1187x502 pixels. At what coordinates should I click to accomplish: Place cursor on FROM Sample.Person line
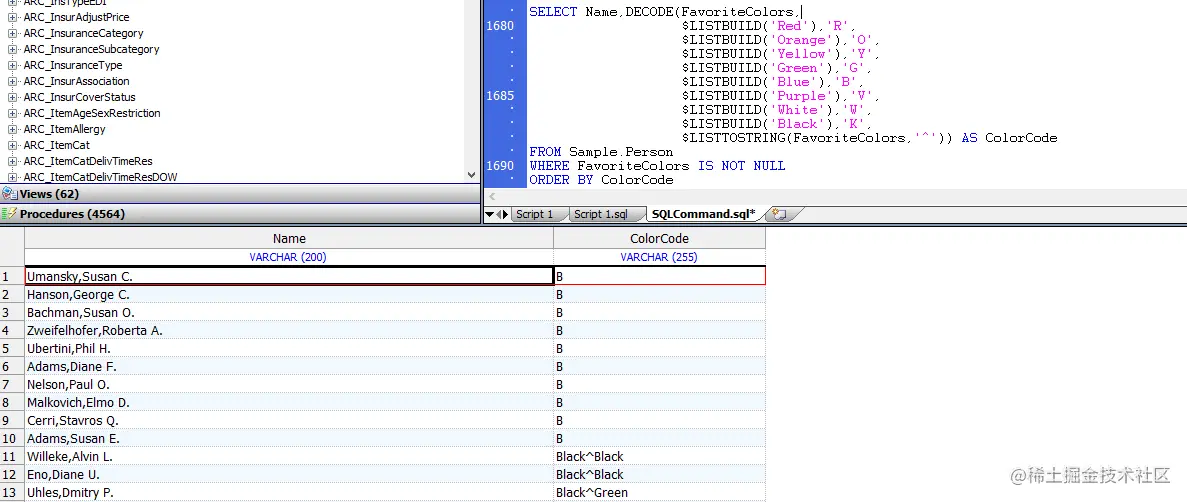pos(601,151)
